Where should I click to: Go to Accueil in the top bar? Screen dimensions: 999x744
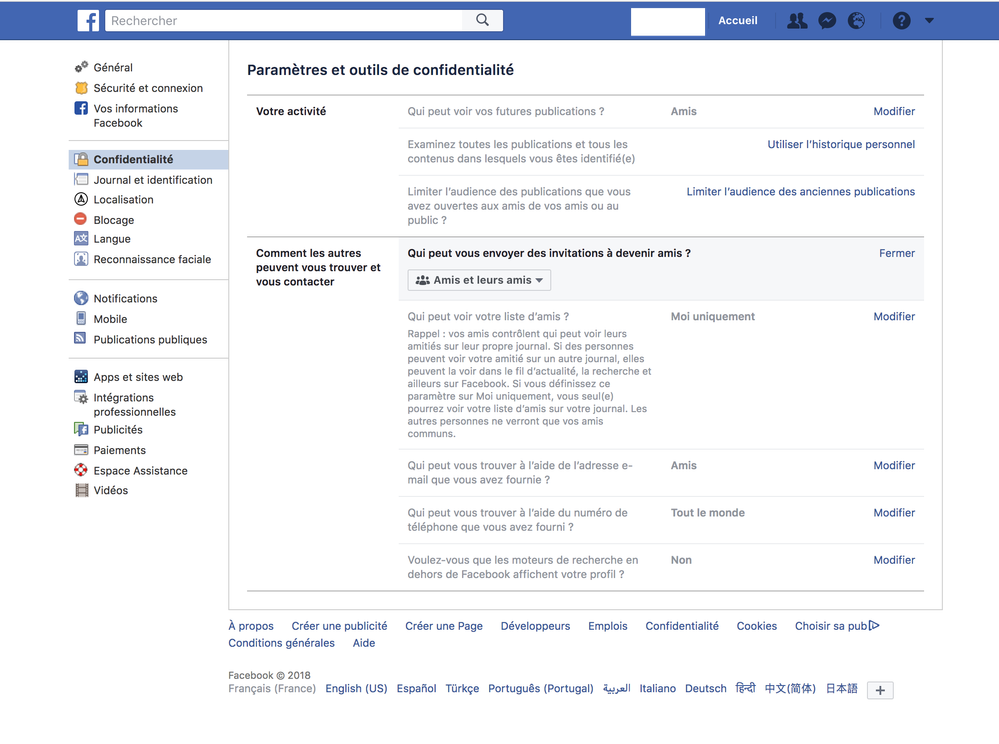pyautogui.click(x=738, y=20)
